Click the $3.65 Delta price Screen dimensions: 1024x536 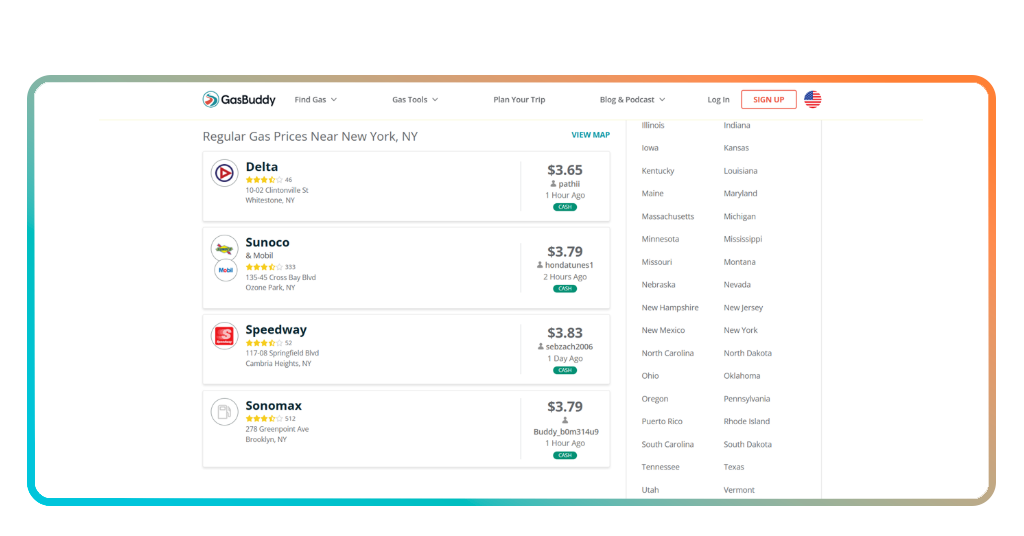click(565, 170)
